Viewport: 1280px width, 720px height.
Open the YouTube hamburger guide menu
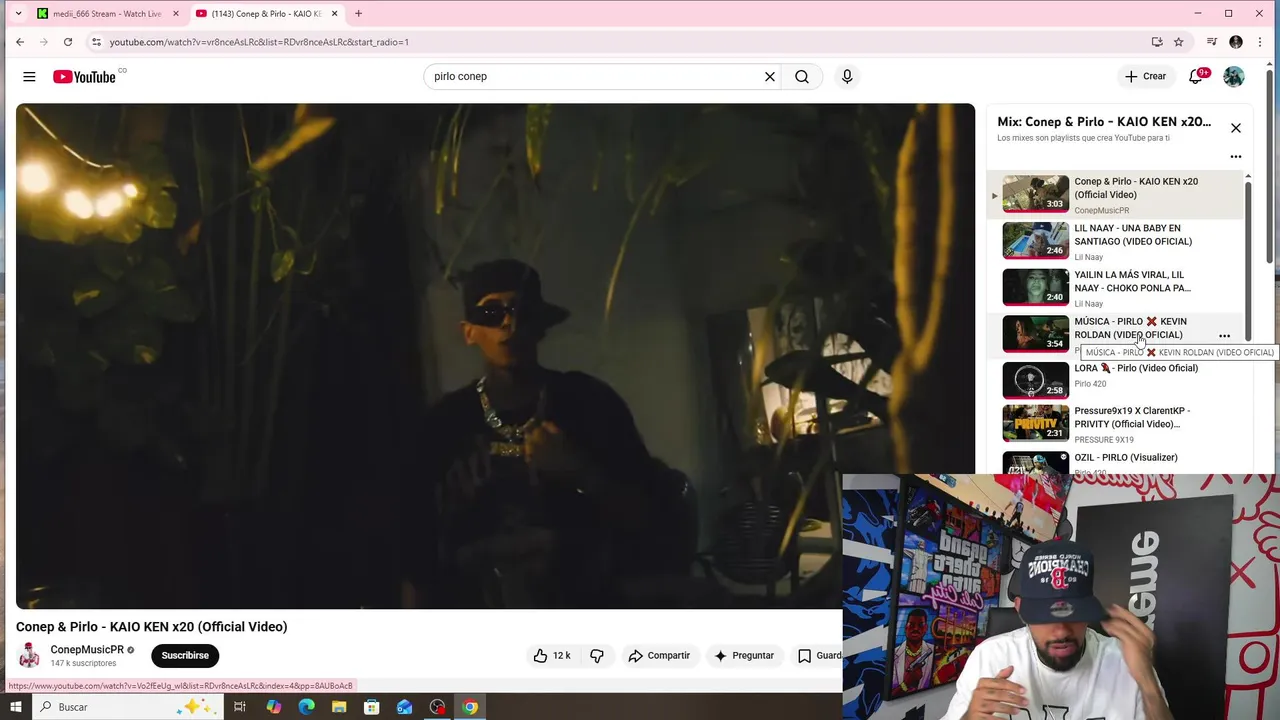[x=29, y=77]
